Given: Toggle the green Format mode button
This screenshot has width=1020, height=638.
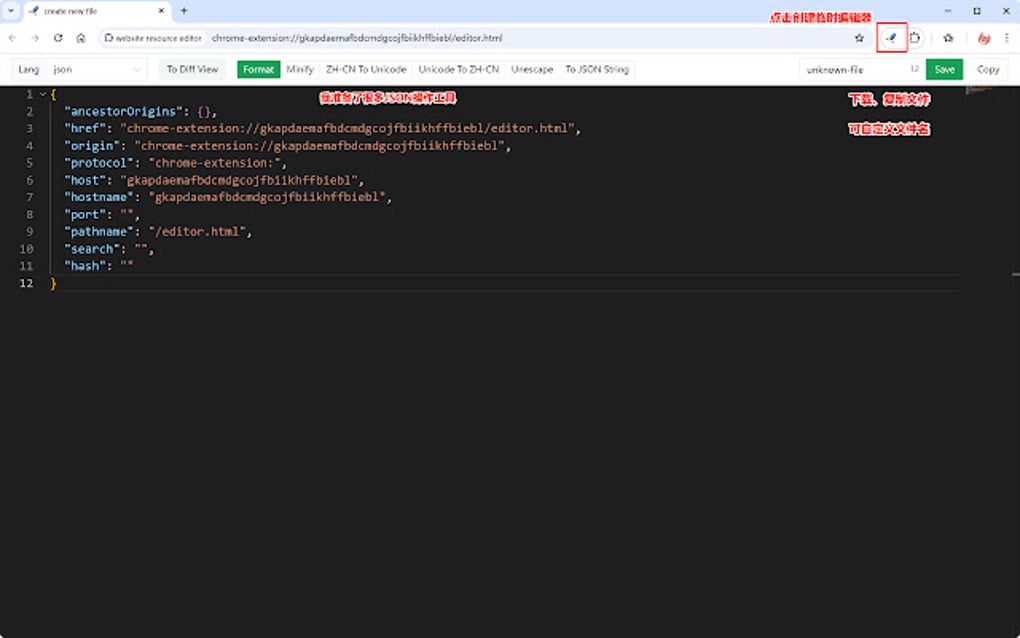Looking at the screenshot, I should point(258,69).
